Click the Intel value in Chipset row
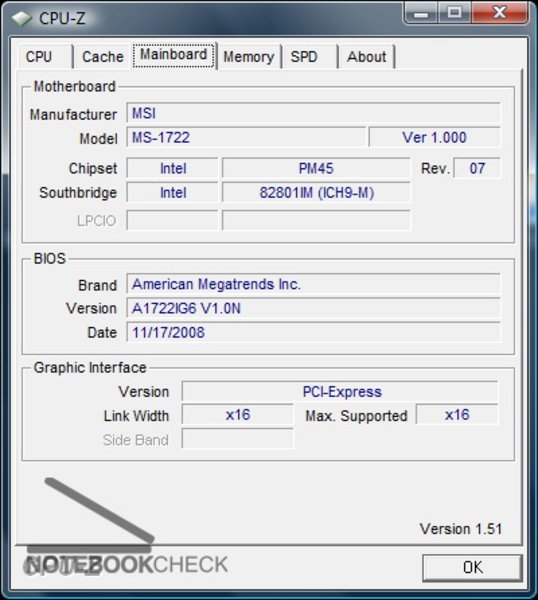538x600 pixels. click(173, 168)
